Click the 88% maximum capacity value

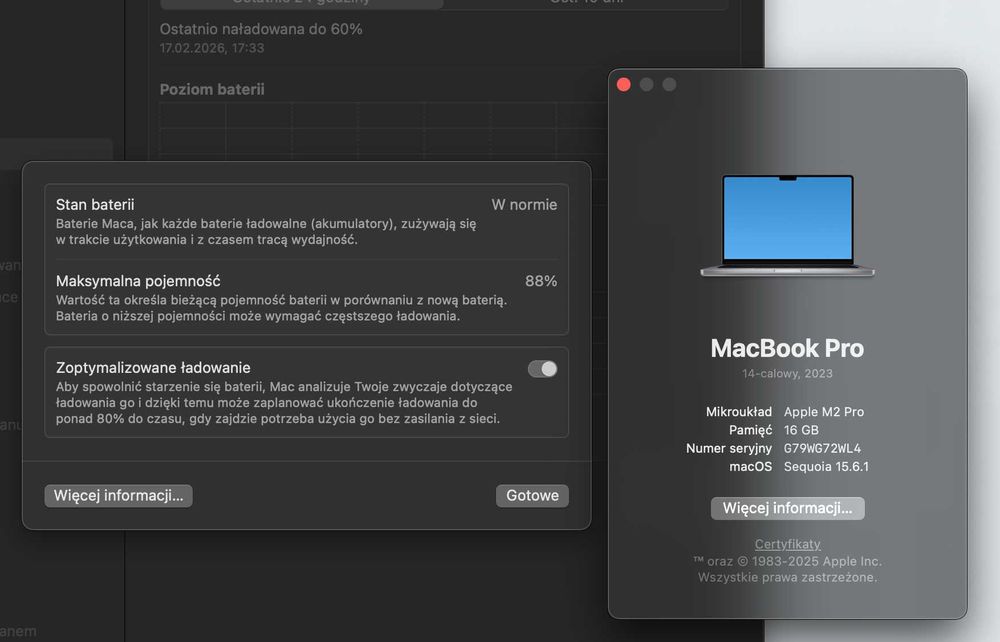541,281
